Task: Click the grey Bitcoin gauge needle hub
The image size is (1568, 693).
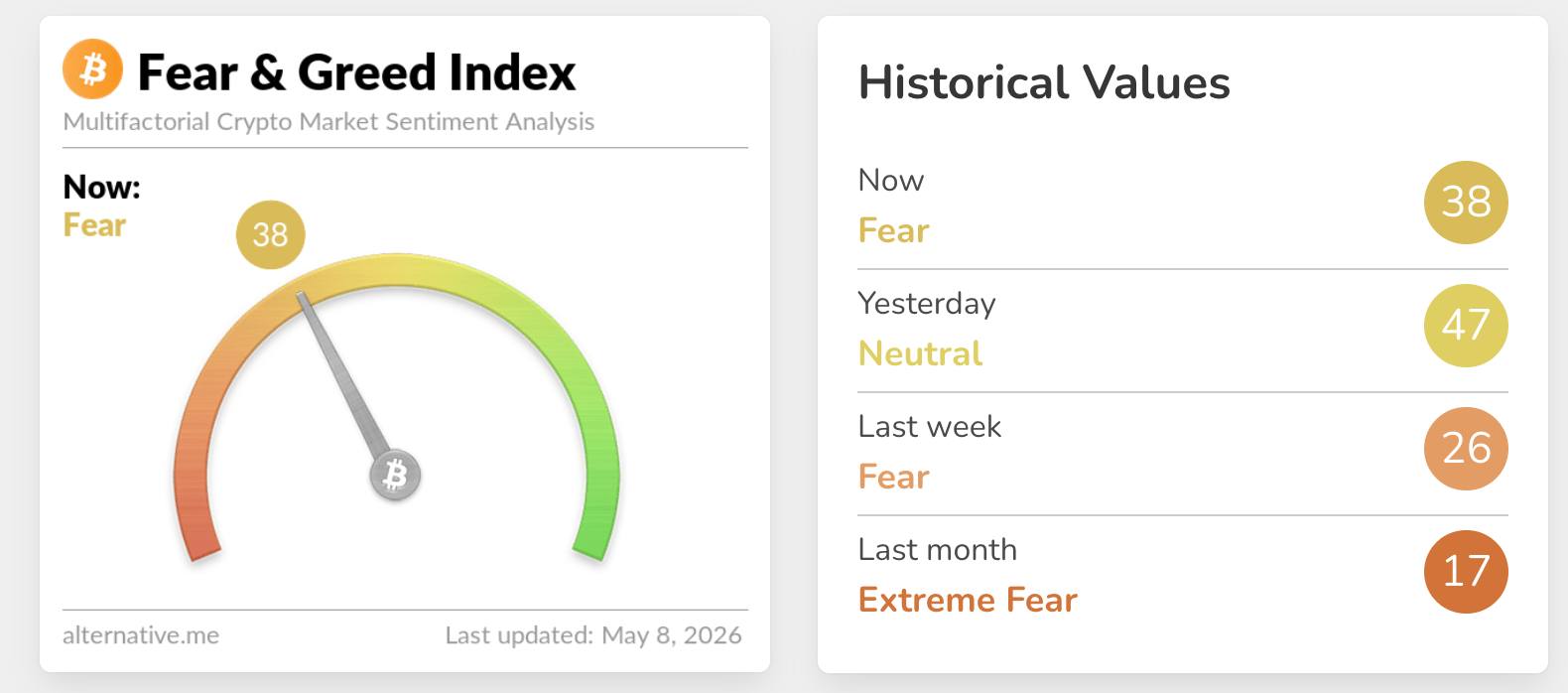Action: click(x=396, y=476)
